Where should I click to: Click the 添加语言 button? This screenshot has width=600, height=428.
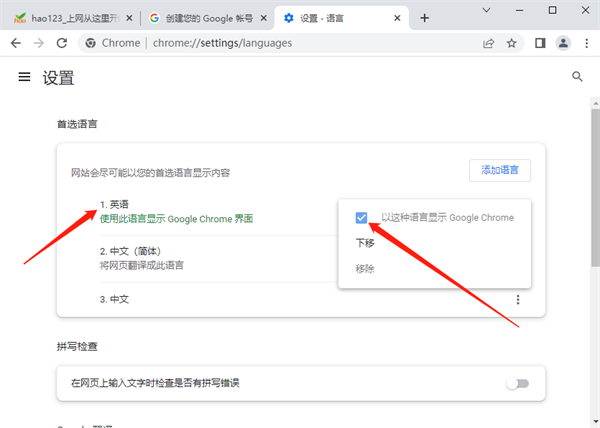pos(500,171)
